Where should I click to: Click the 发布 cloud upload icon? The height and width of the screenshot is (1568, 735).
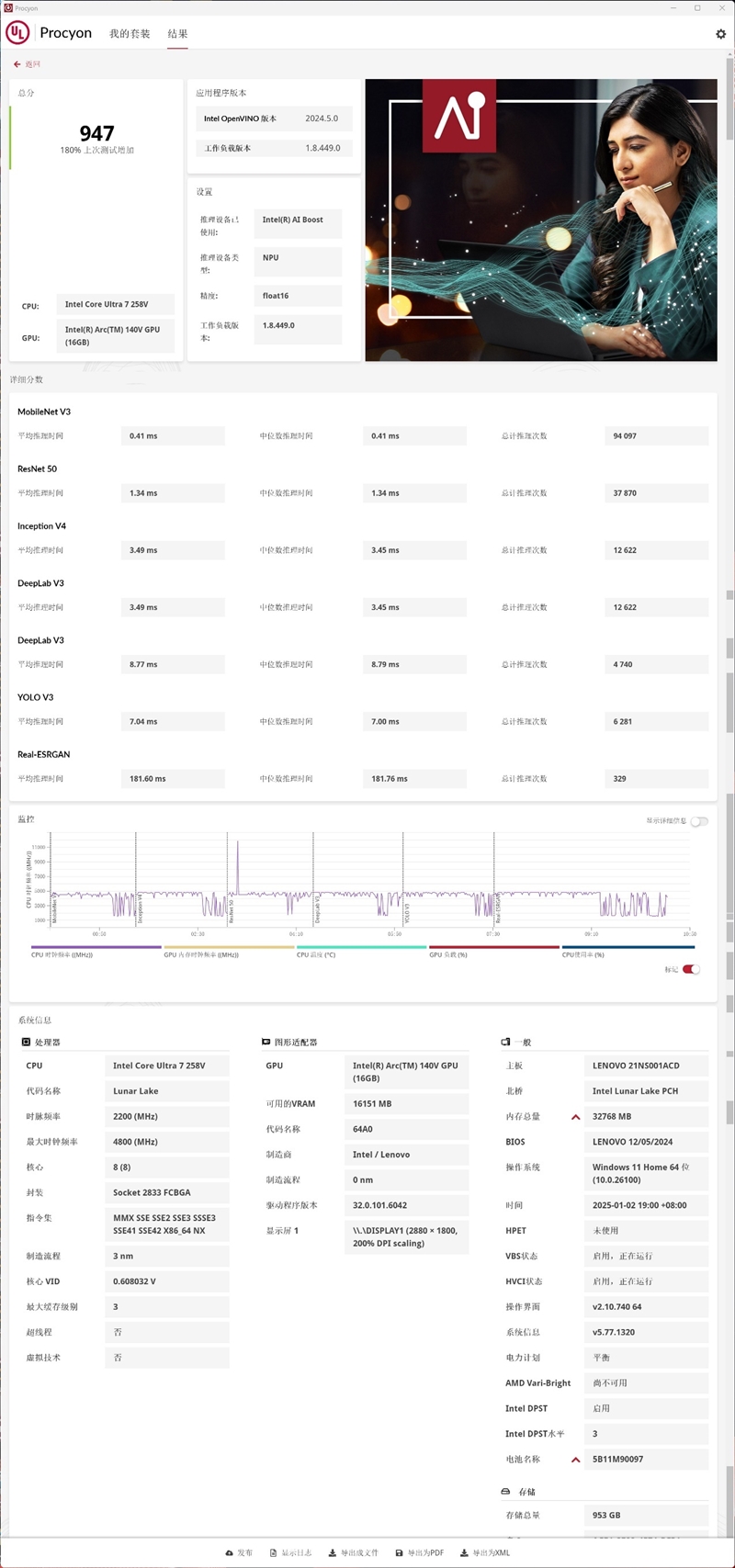(229, 1552)
